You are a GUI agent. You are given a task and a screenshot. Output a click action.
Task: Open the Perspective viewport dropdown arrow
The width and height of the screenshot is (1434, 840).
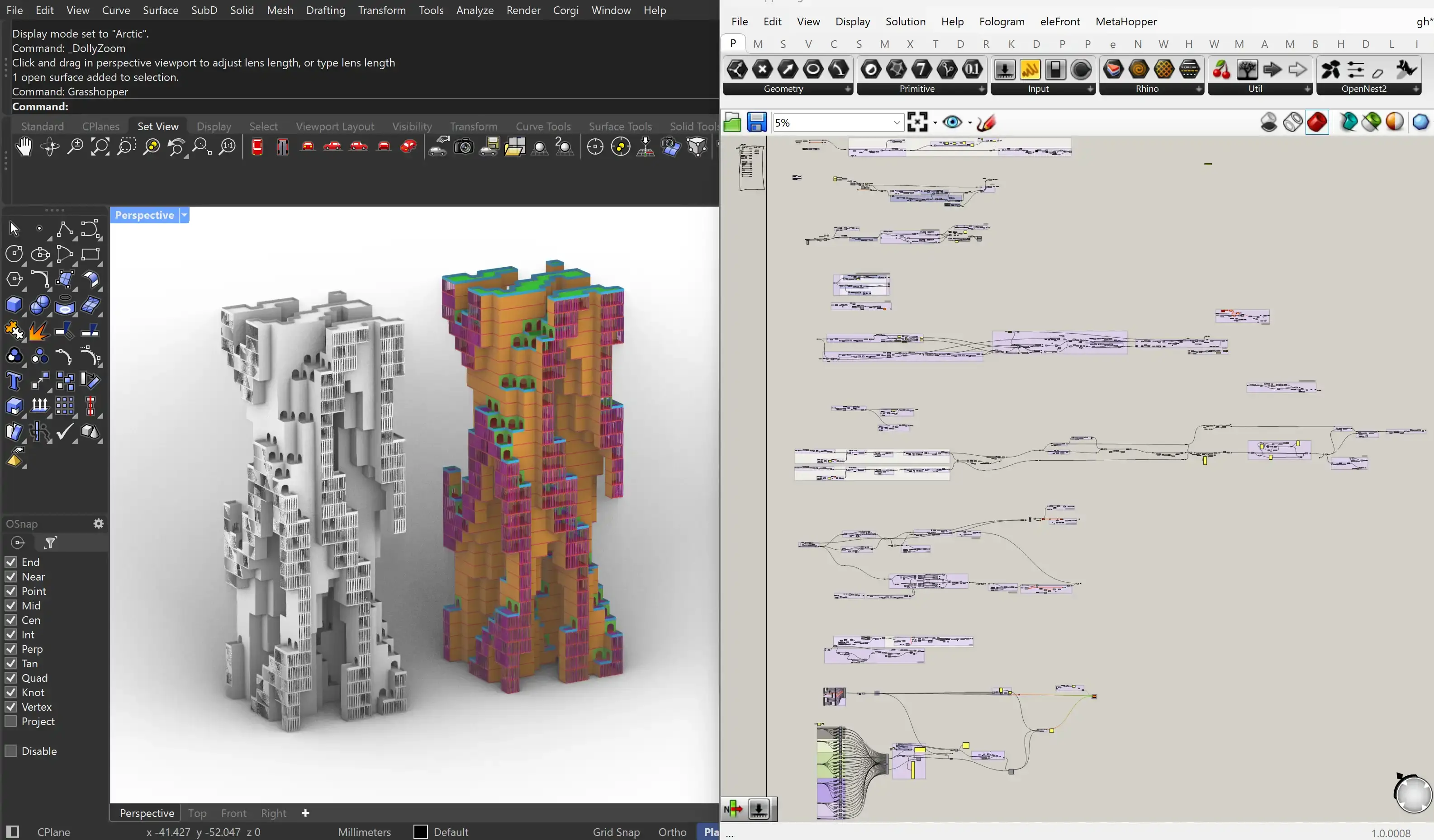(185, 215)
